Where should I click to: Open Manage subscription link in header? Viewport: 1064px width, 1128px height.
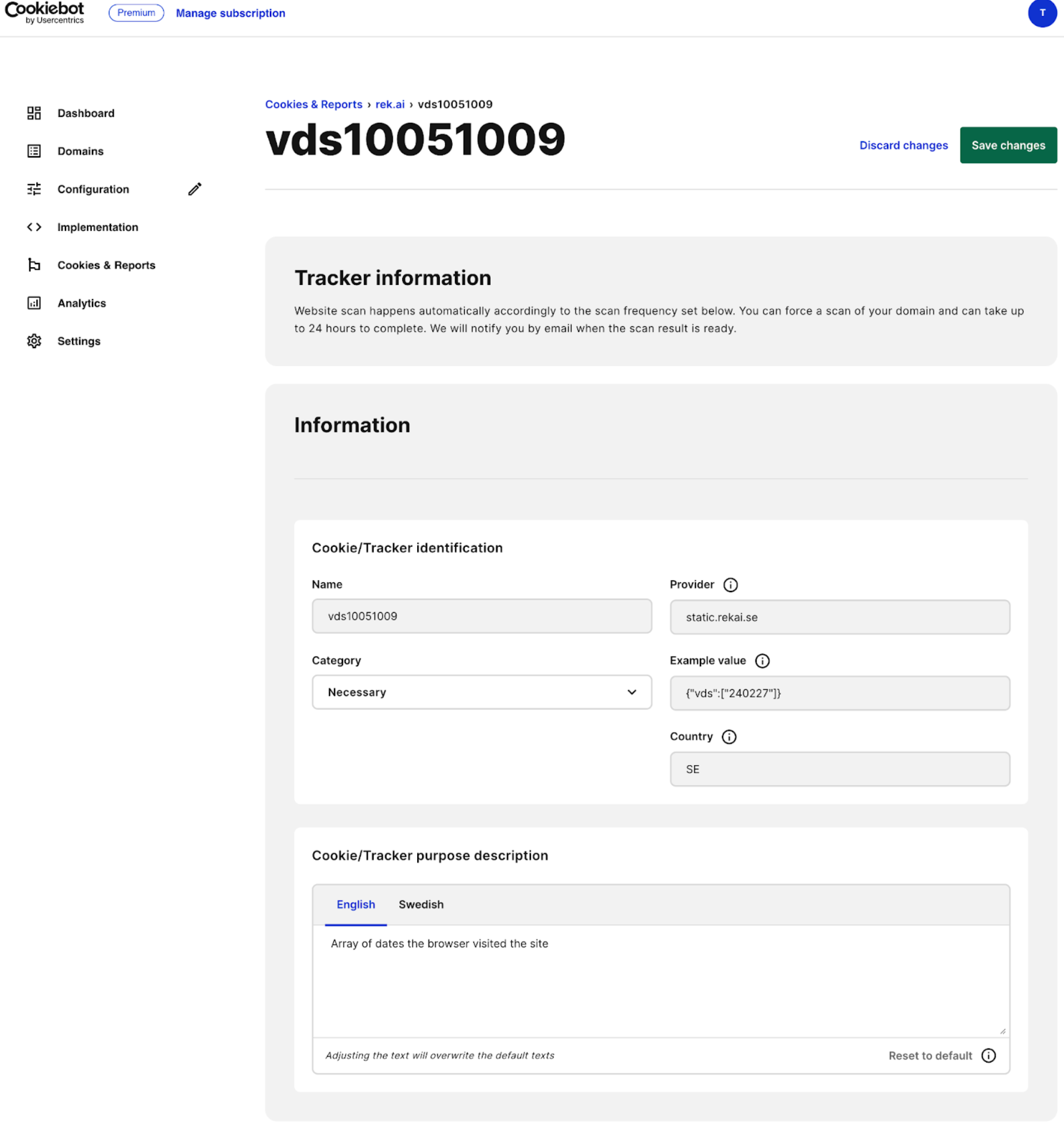[230, 13]
